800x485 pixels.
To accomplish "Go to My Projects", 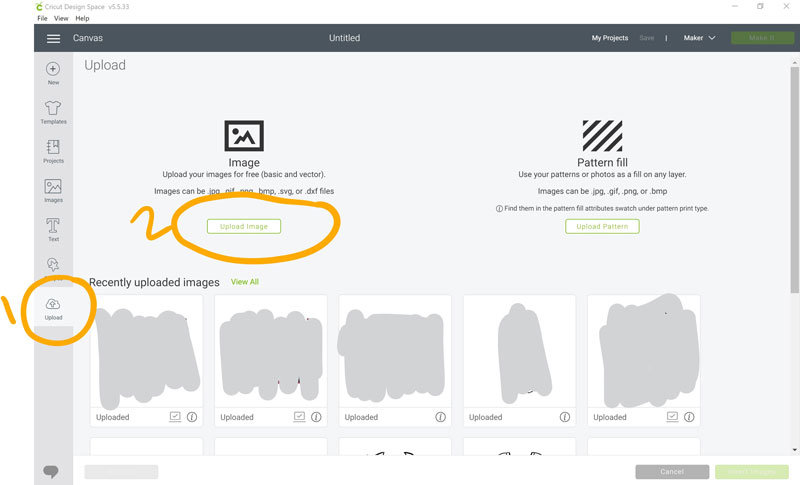I will click(x=610, y=38).
